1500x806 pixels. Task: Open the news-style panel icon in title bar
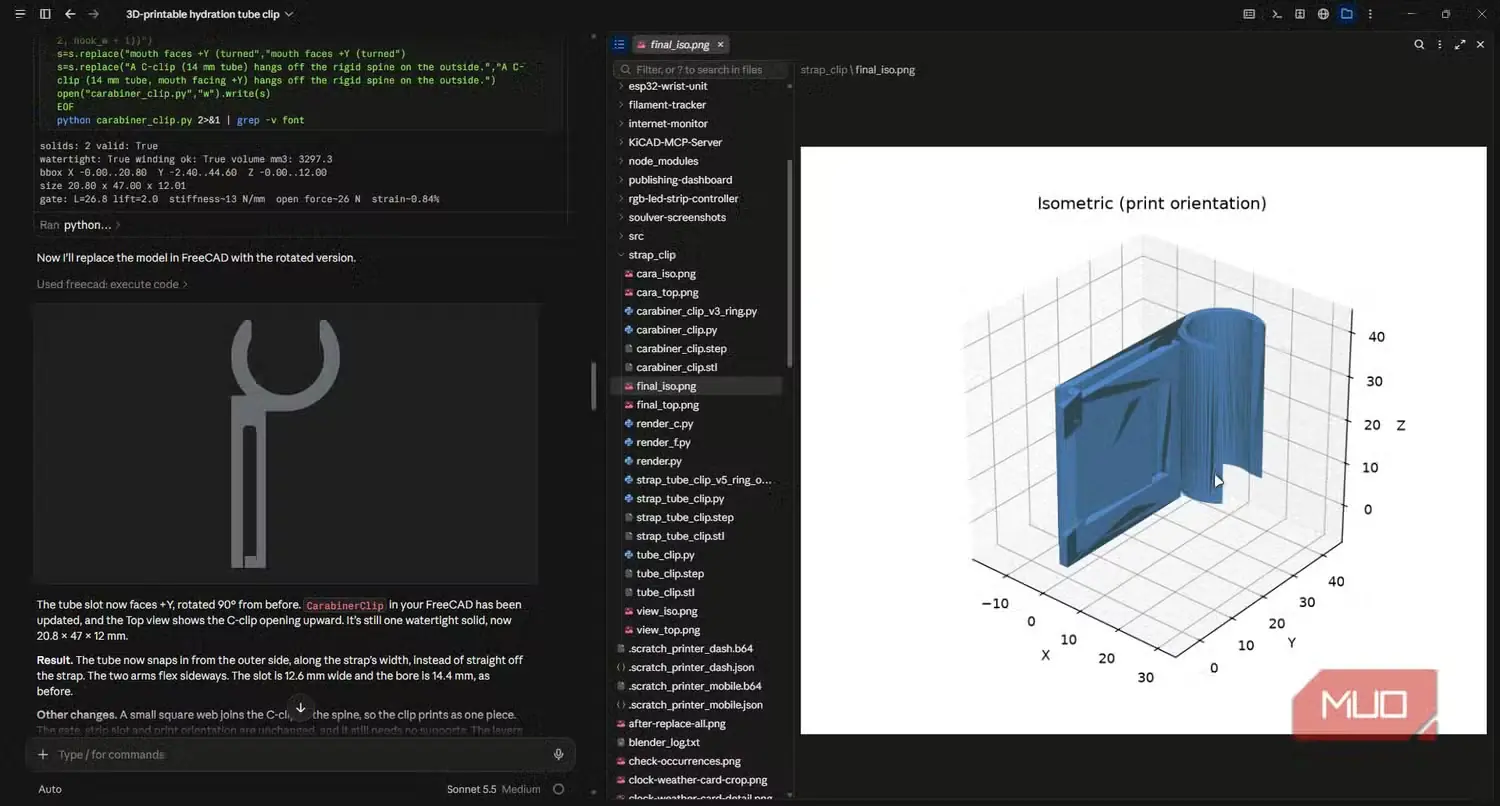point(1249,14)
